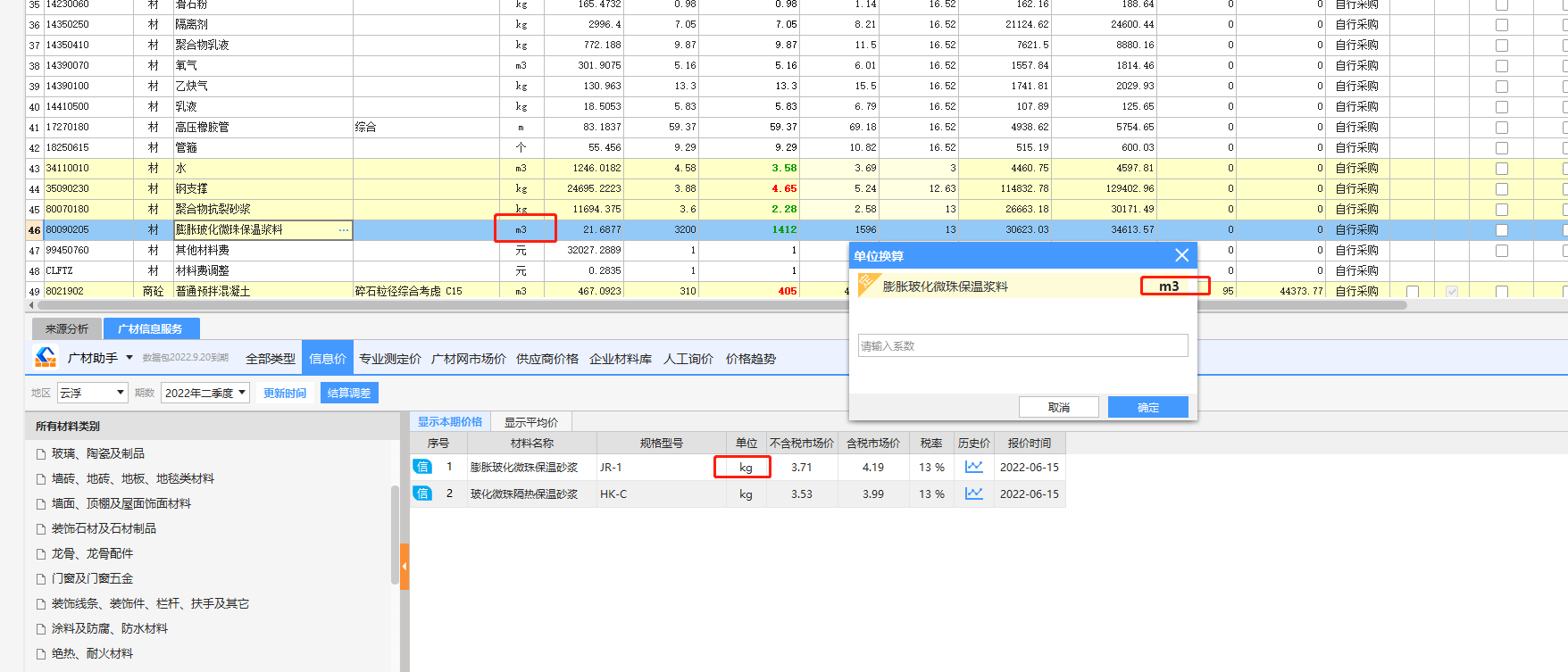Select 装饰石材及石材制品 category

point(104,528)
